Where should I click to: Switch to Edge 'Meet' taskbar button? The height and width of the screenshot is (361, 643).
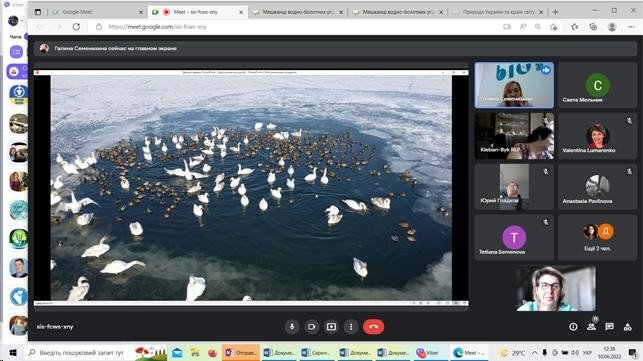point(469,352)
